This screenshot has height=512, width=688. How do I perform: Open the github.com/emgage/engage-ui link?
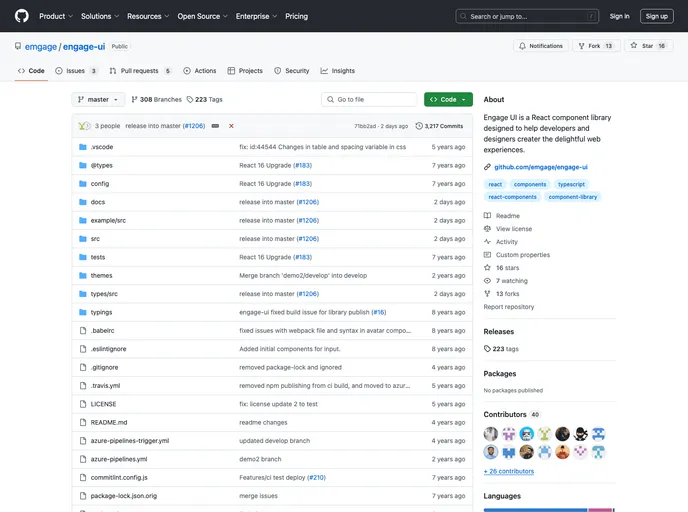point(541,167)
